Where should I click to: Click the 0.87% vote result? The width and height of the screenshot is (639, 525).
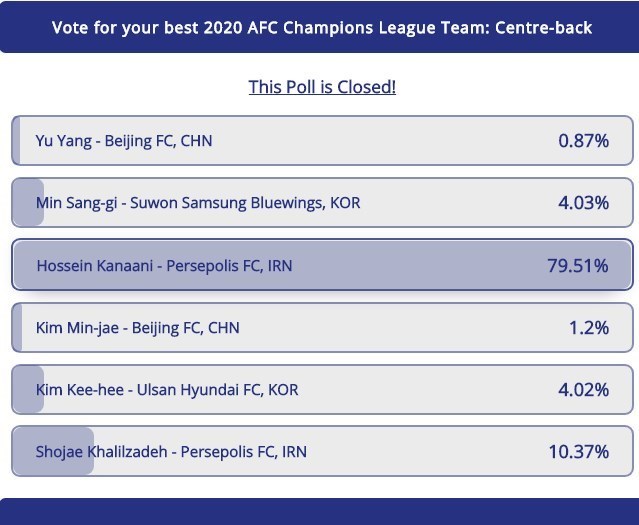583,141
